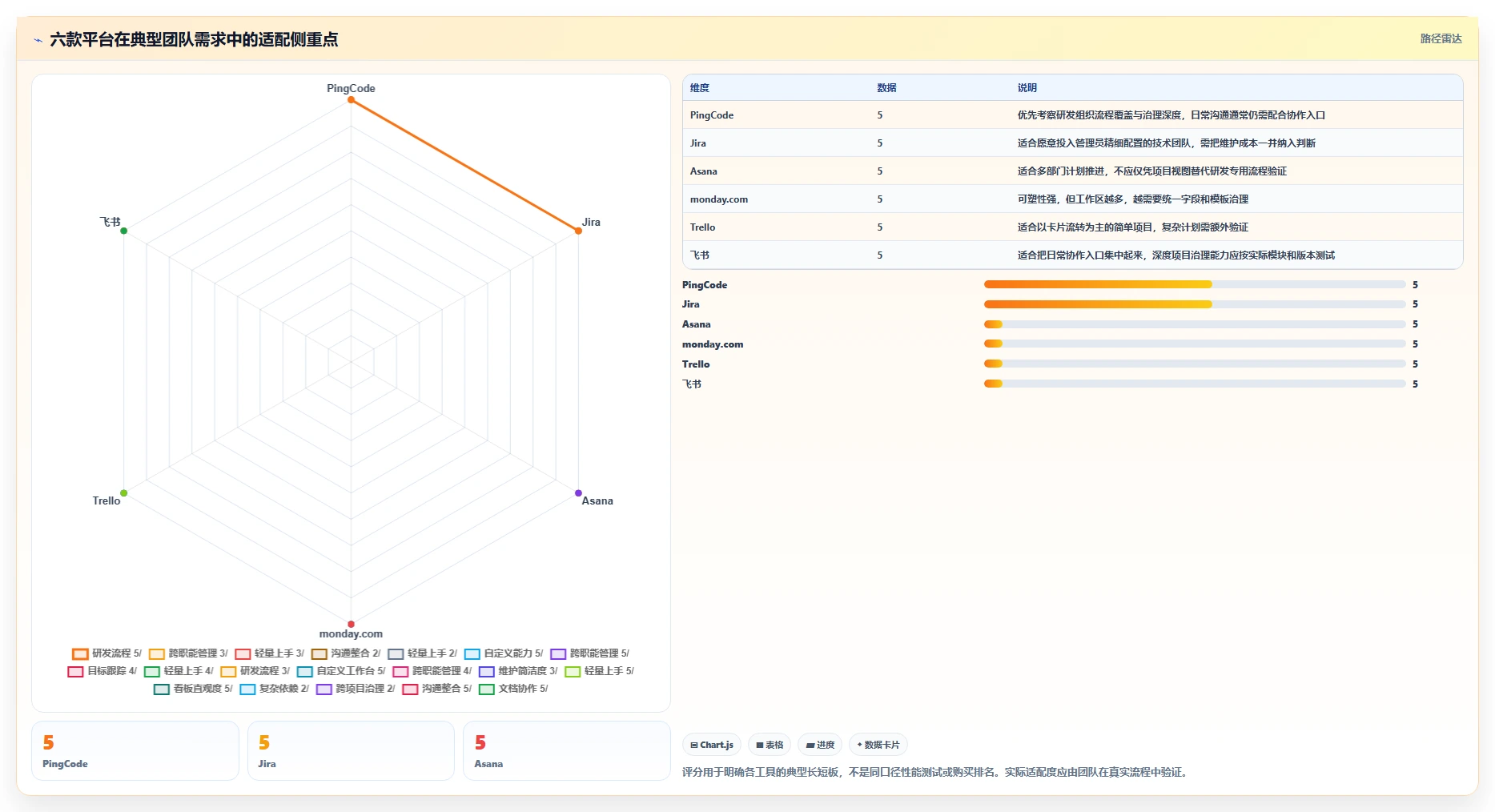Select the 表格 chip
Image resolution: width=1495 pixels, height=812 pixels.
click(x=770, y=745)
